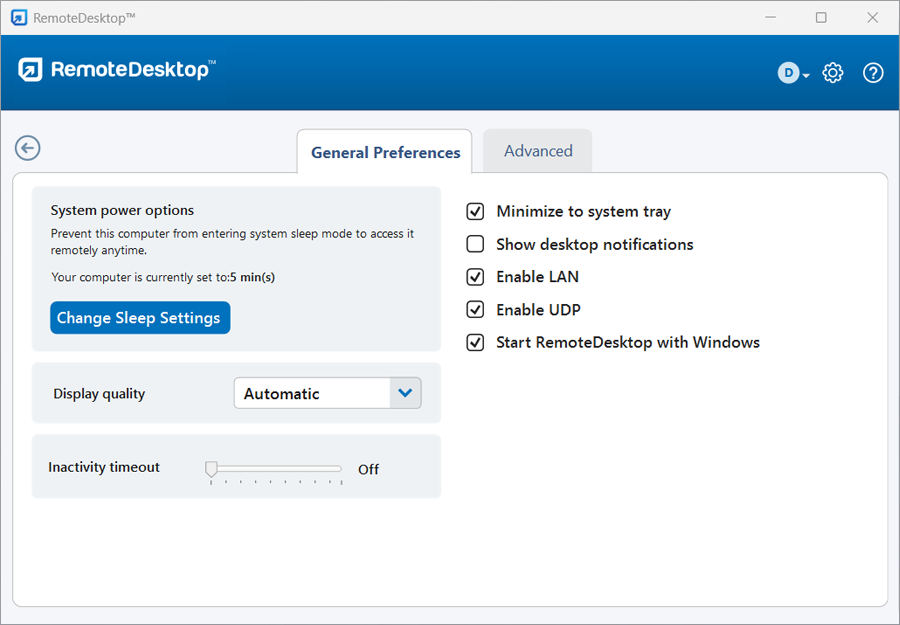Click the Inactivity timeout slider handle
Screen dimensions: 900x625
click(x=211, y=468)
